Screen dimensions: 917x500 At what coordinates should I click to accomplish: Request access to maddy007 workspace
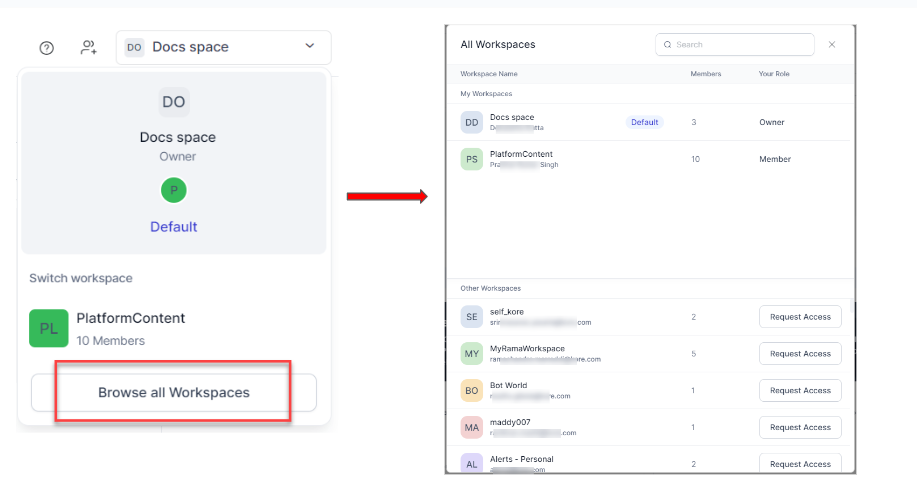(800, 428)
